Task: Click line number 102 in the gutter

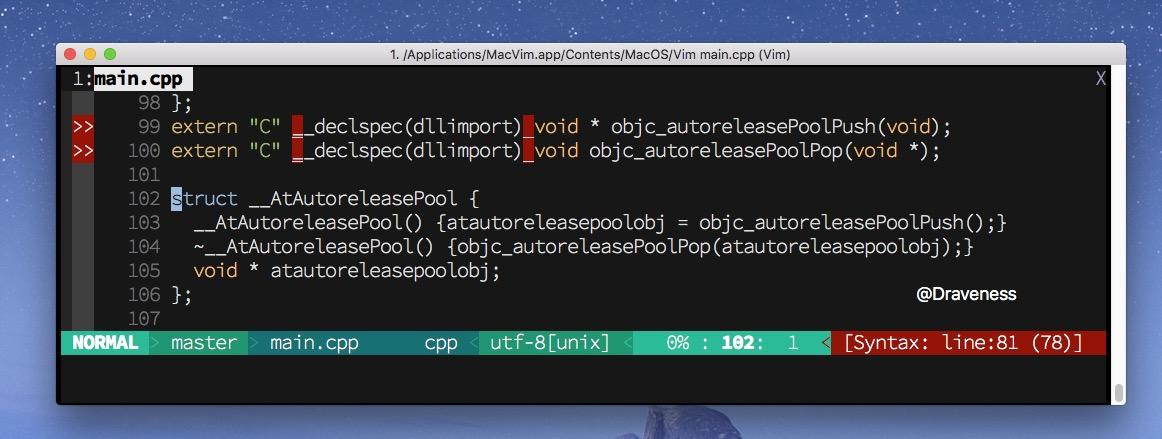Action: click(144, 199)
